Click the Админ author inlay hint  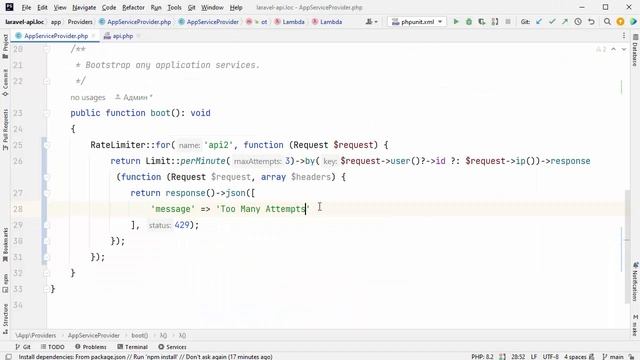point(134,97)
